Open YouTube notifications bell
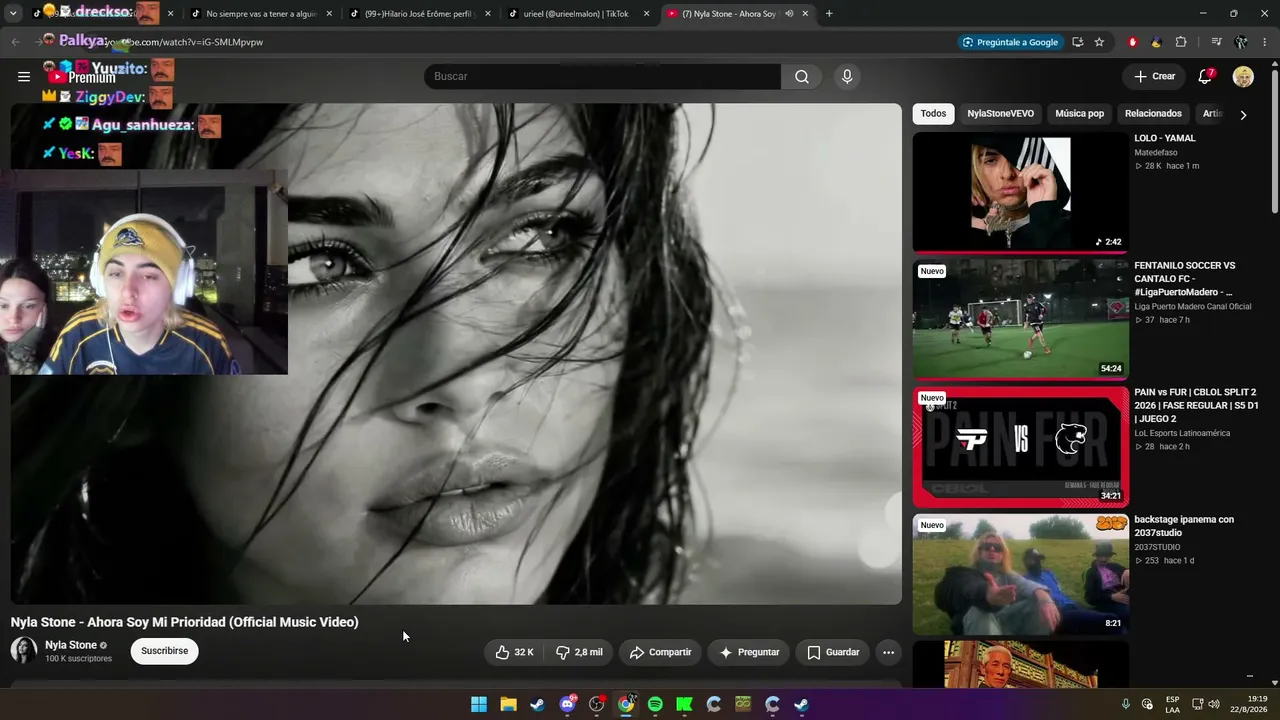1280x720 pixels. (x=1206, y=76)
